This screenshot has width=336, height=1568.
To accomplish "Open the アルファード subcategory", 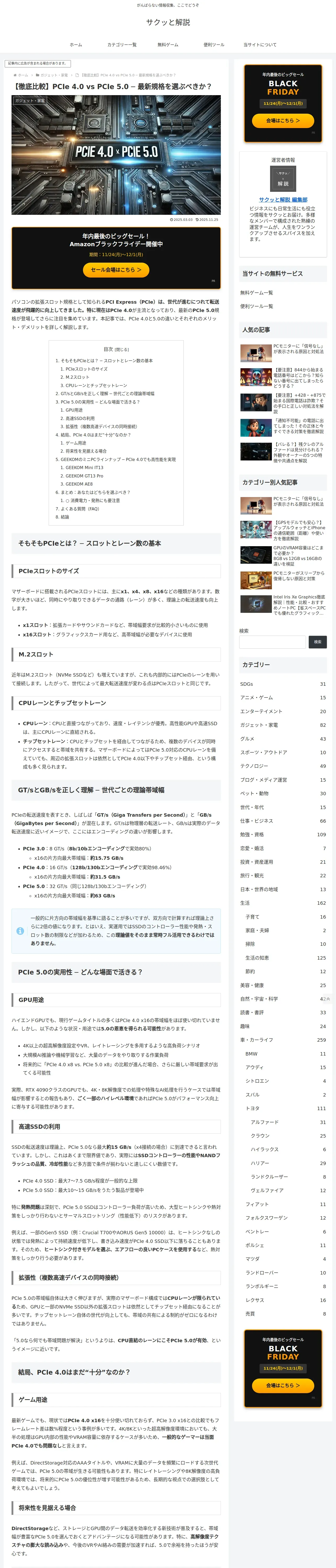I will pos(288,1122).
